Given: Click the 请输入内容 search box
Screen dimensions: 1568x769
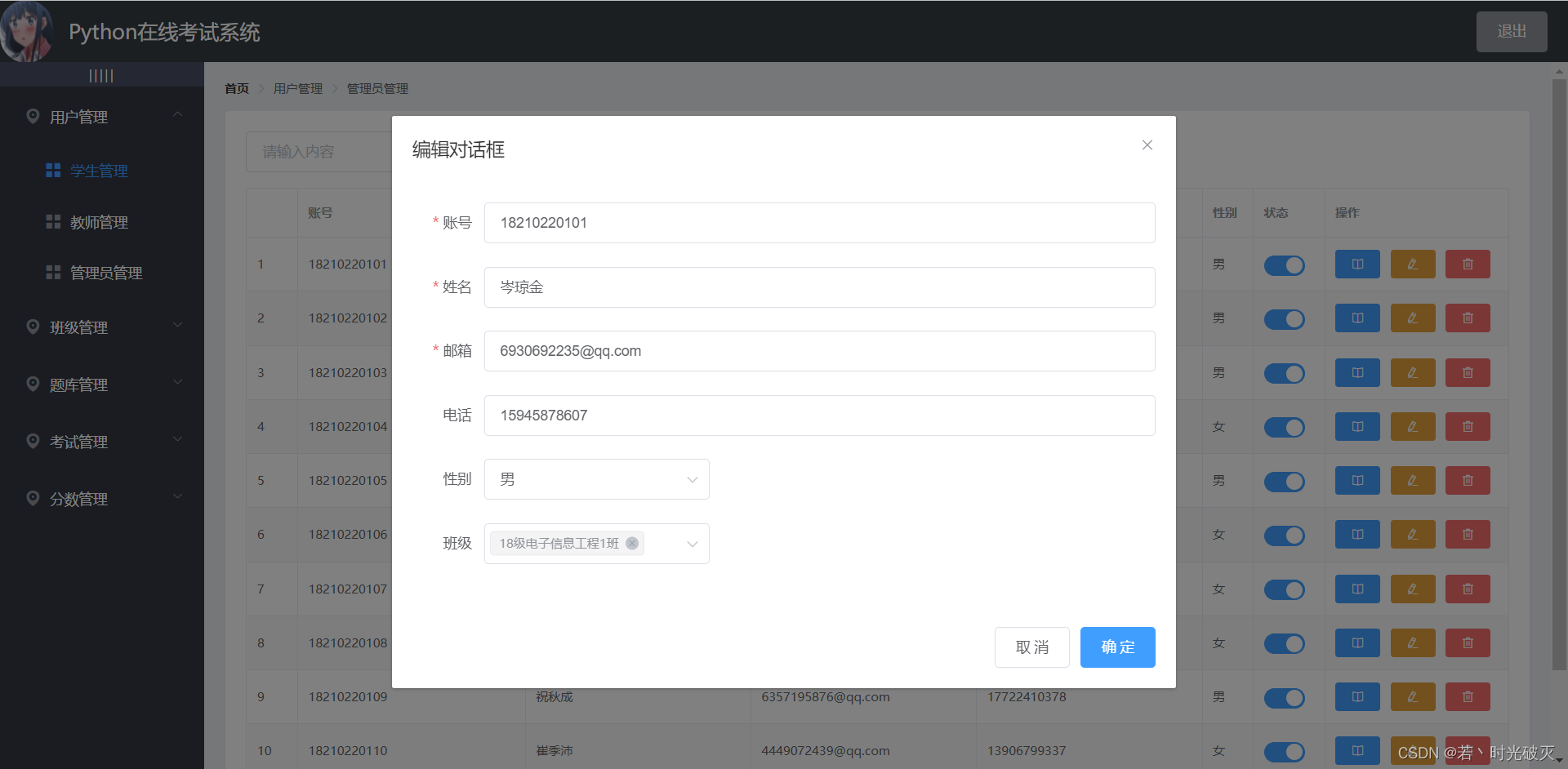Looking at the screenshot, I should pyautogui.click(x=318, y=152).
